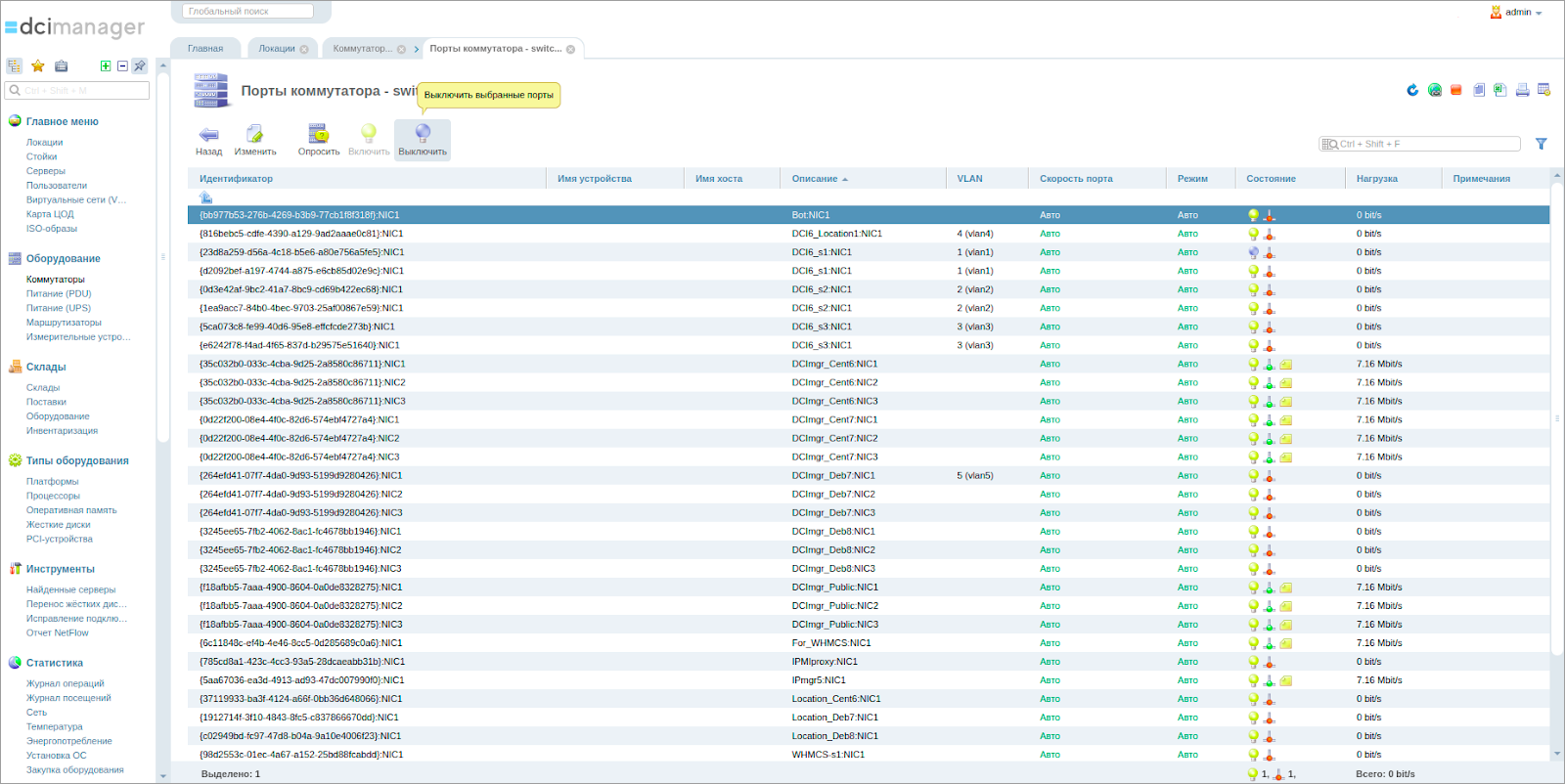Collapse the Инструменты section

point(61,569)
